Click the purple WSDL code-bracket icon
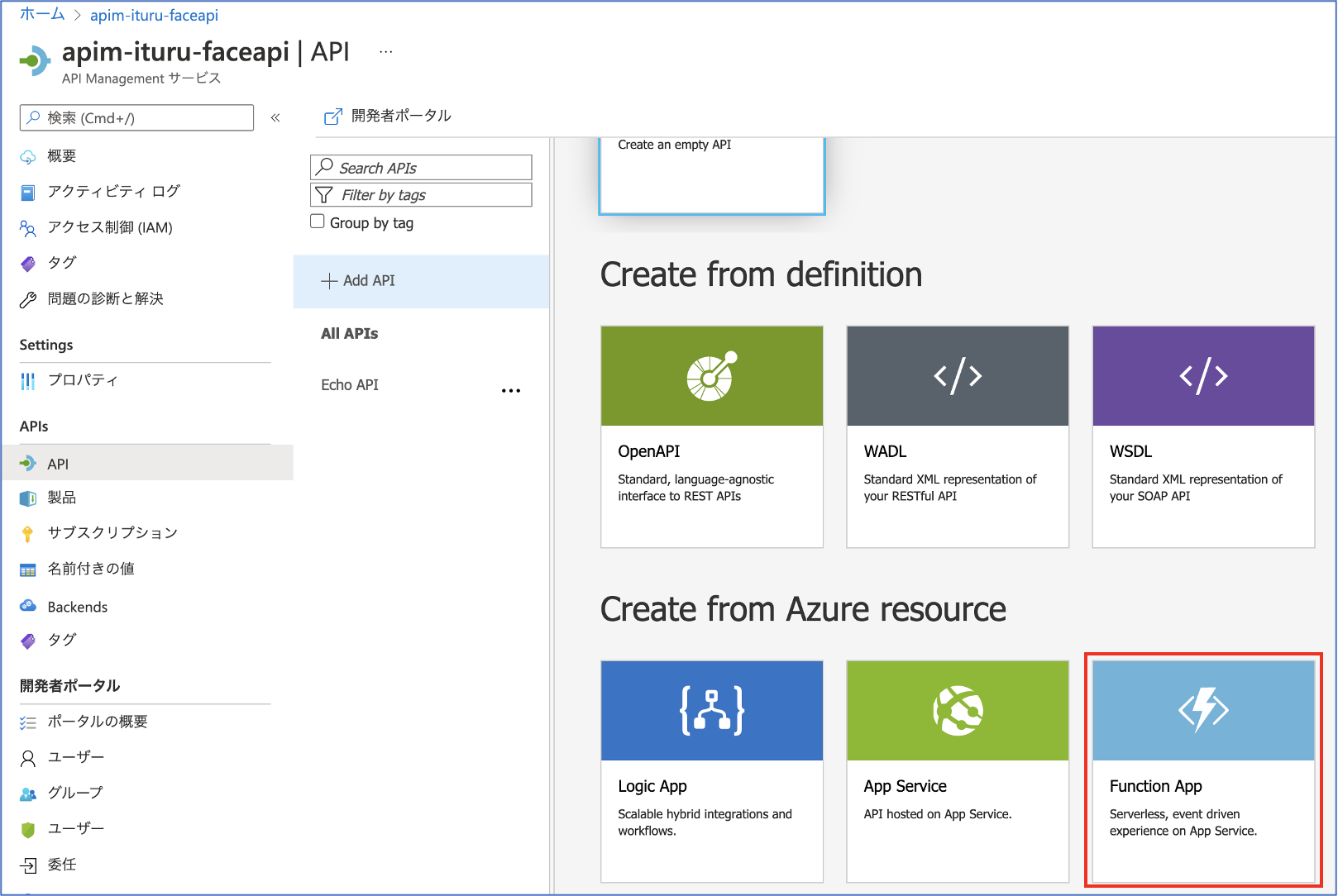The width and height of the screenshot is (1338, 896). [x=1203, y=376]
